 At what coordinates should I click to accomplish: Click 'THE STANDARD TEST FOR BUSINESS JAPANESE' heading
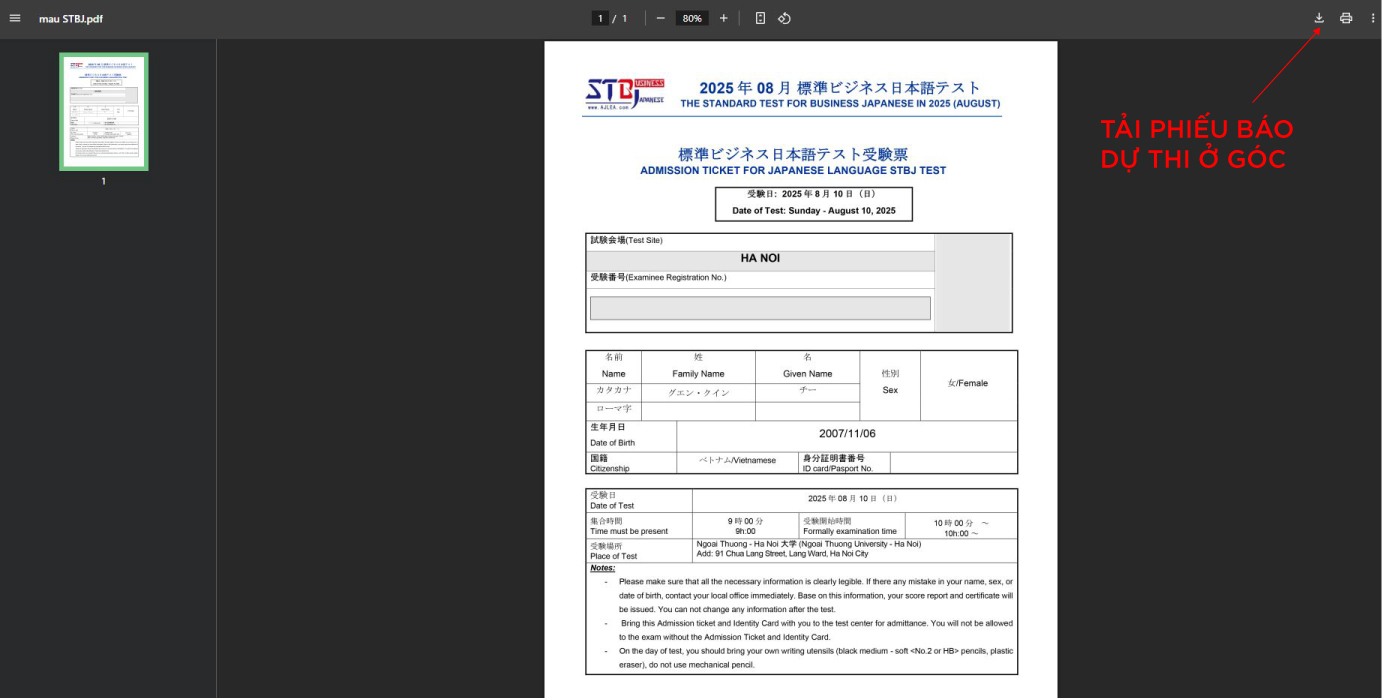point(840,103)
